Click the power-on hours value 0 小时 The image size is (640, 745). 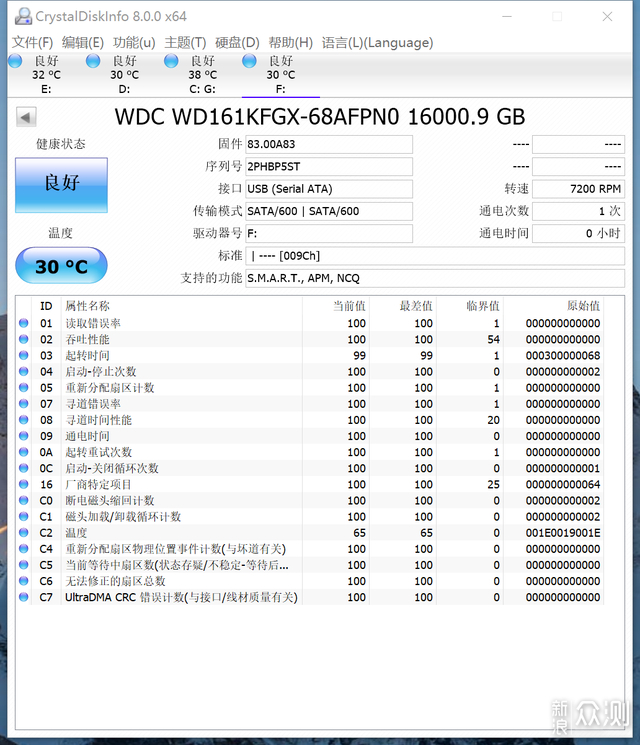tap(578, 234)
